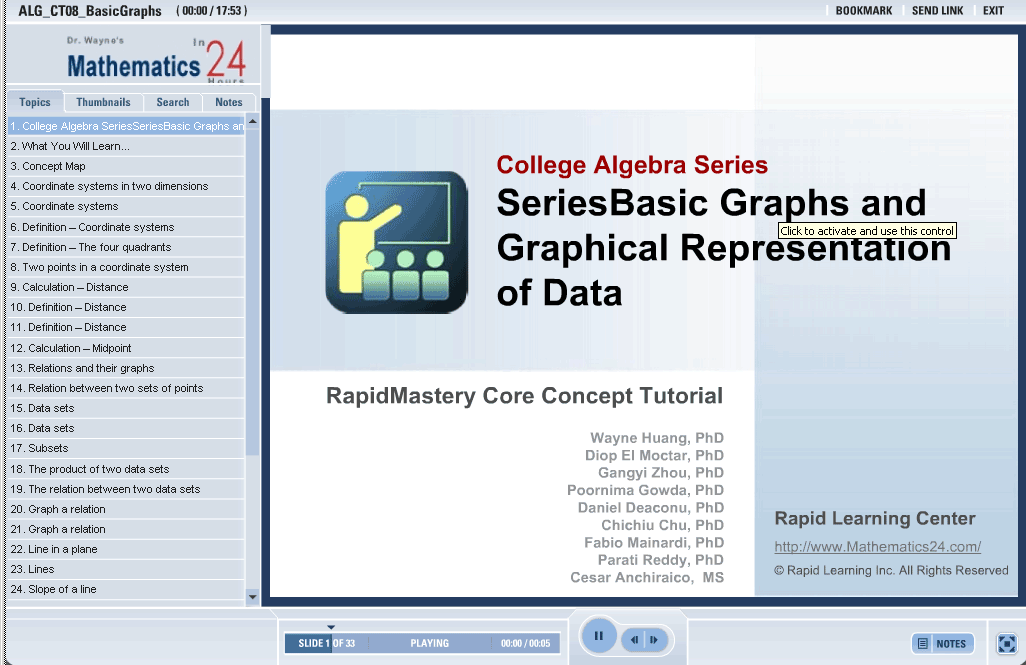Screen dimensions: 1026x665
Task: Exit the tutorial player
Action: coord(993,11)
